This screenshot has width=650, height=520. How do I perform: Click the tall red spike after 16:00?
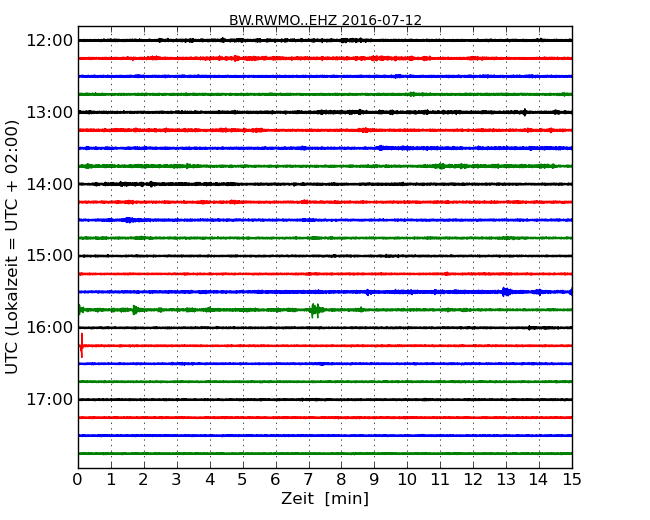click(x=82, y=345)
